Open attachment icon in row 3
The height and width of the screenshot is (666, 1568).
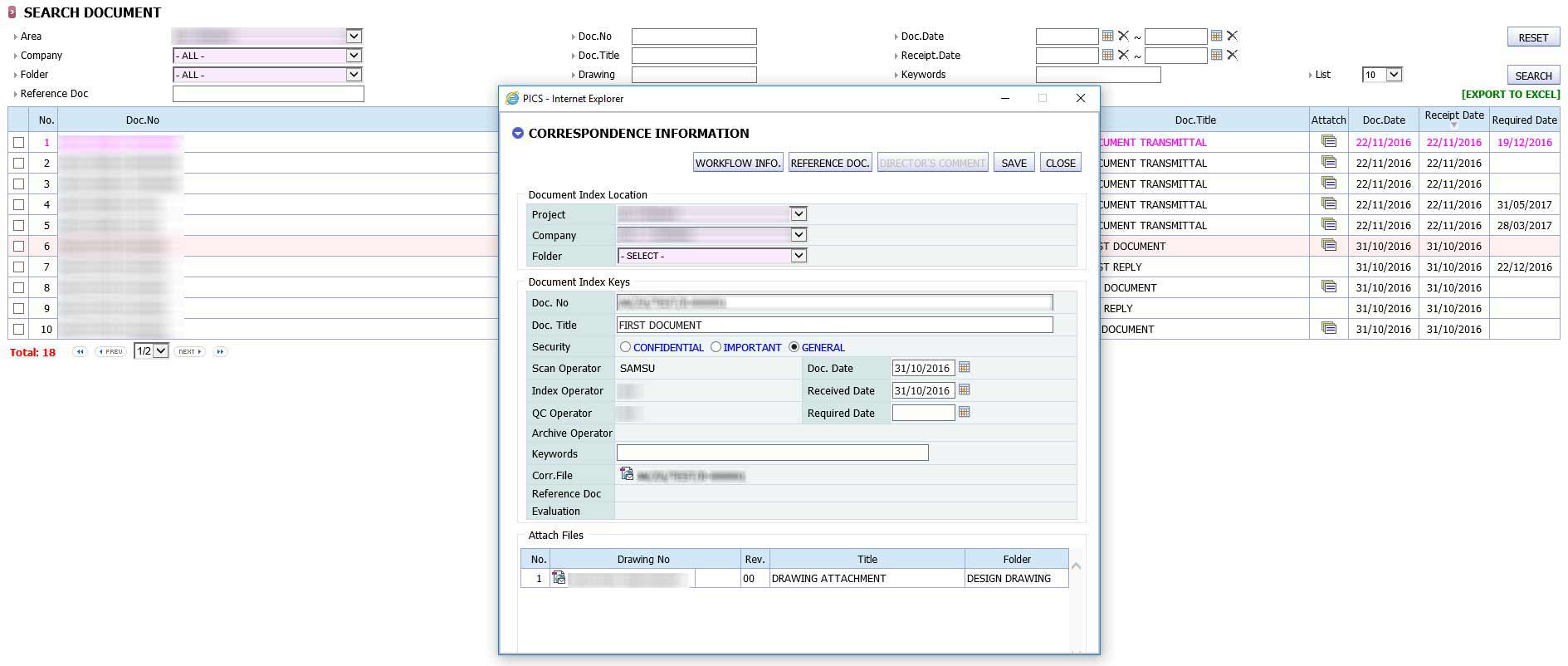point(1329,183)
